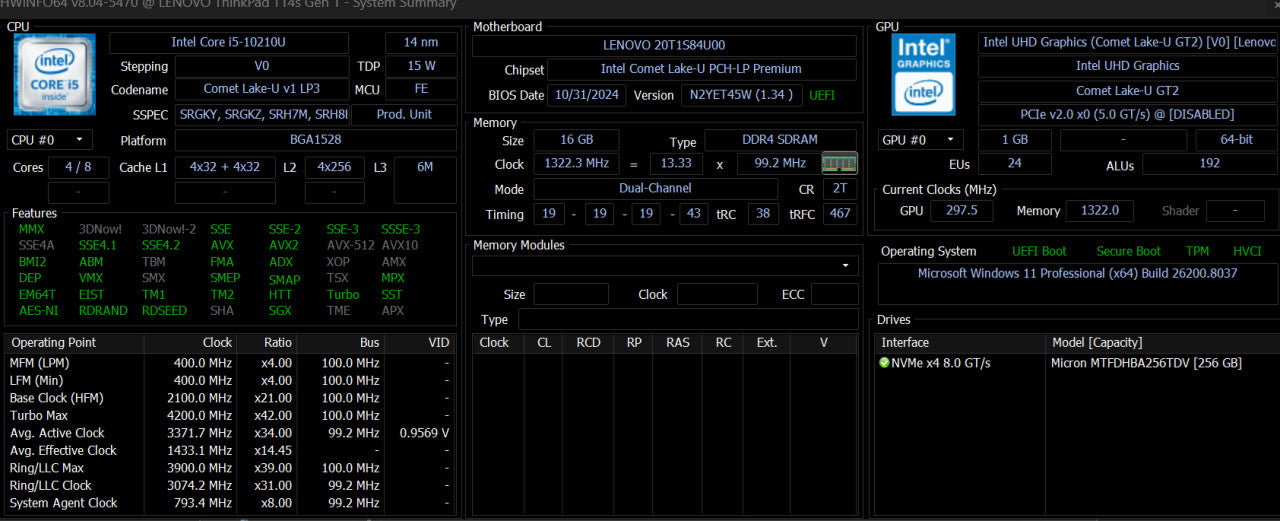Select the LENOVO 20T1S84U00 motherboard field

[664, 46]
